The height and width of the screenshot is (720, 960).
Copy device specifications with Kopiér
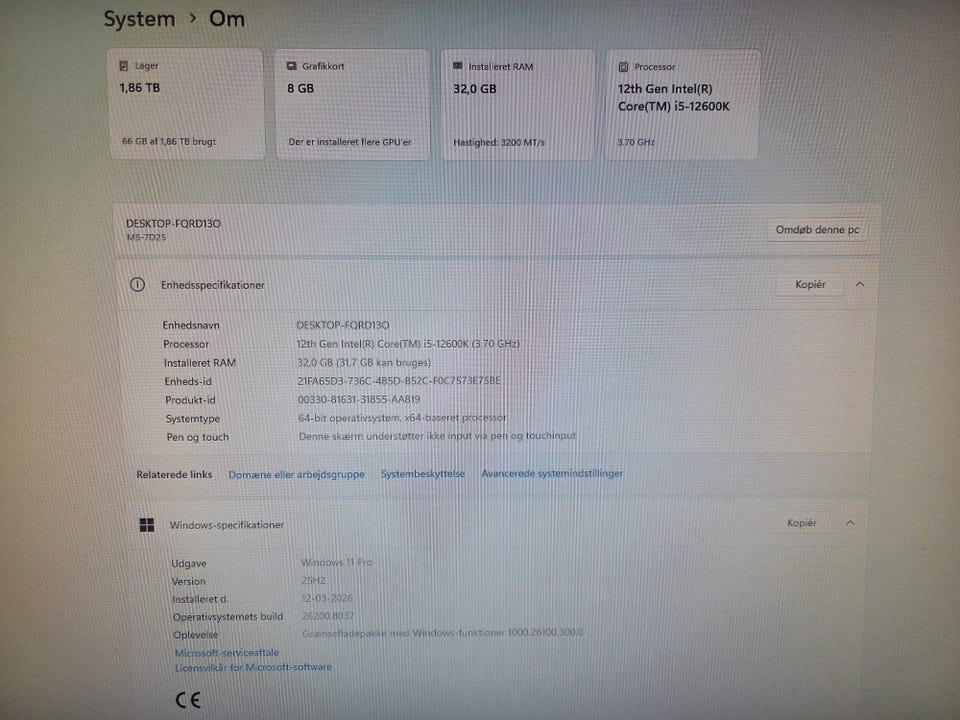pos(809,284)
